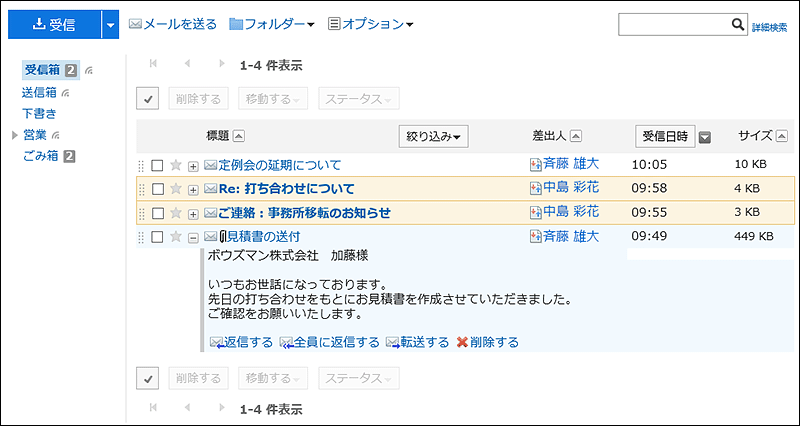Click 全員に返信する in the preview
Viewport: 800px width, 426px height.
pos(330,342)
